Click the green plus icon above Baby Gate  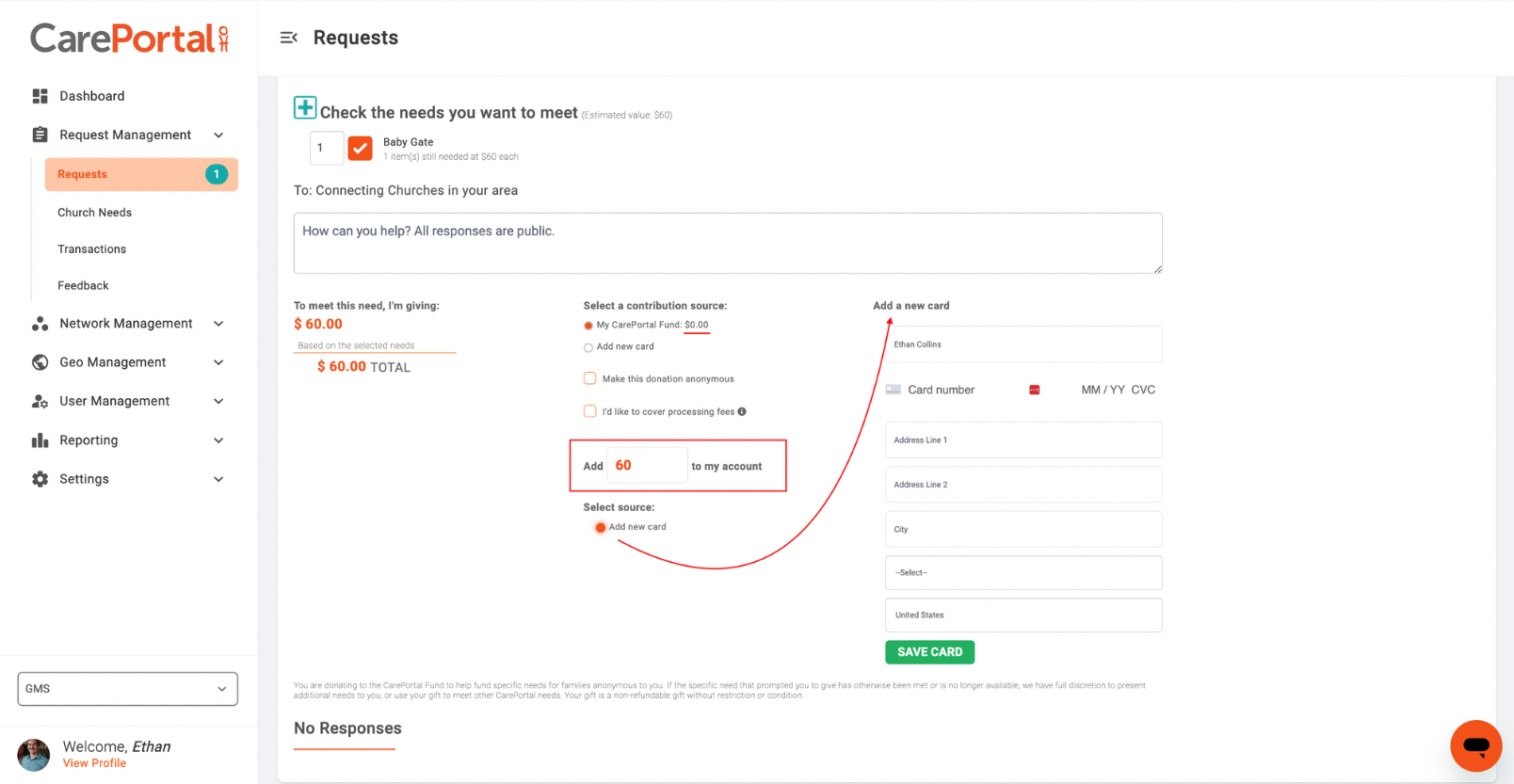[305, 107]
